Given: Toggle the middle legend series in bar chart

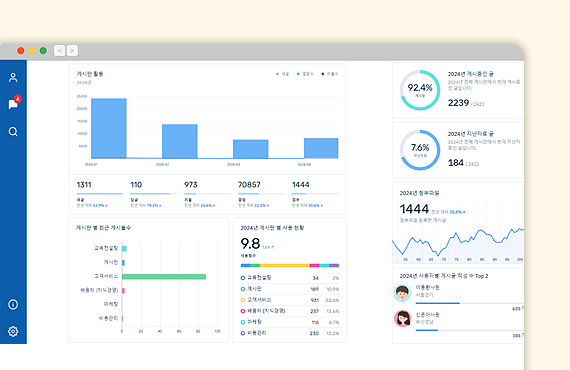Looking at the screenshot, I should click(305, 74).
